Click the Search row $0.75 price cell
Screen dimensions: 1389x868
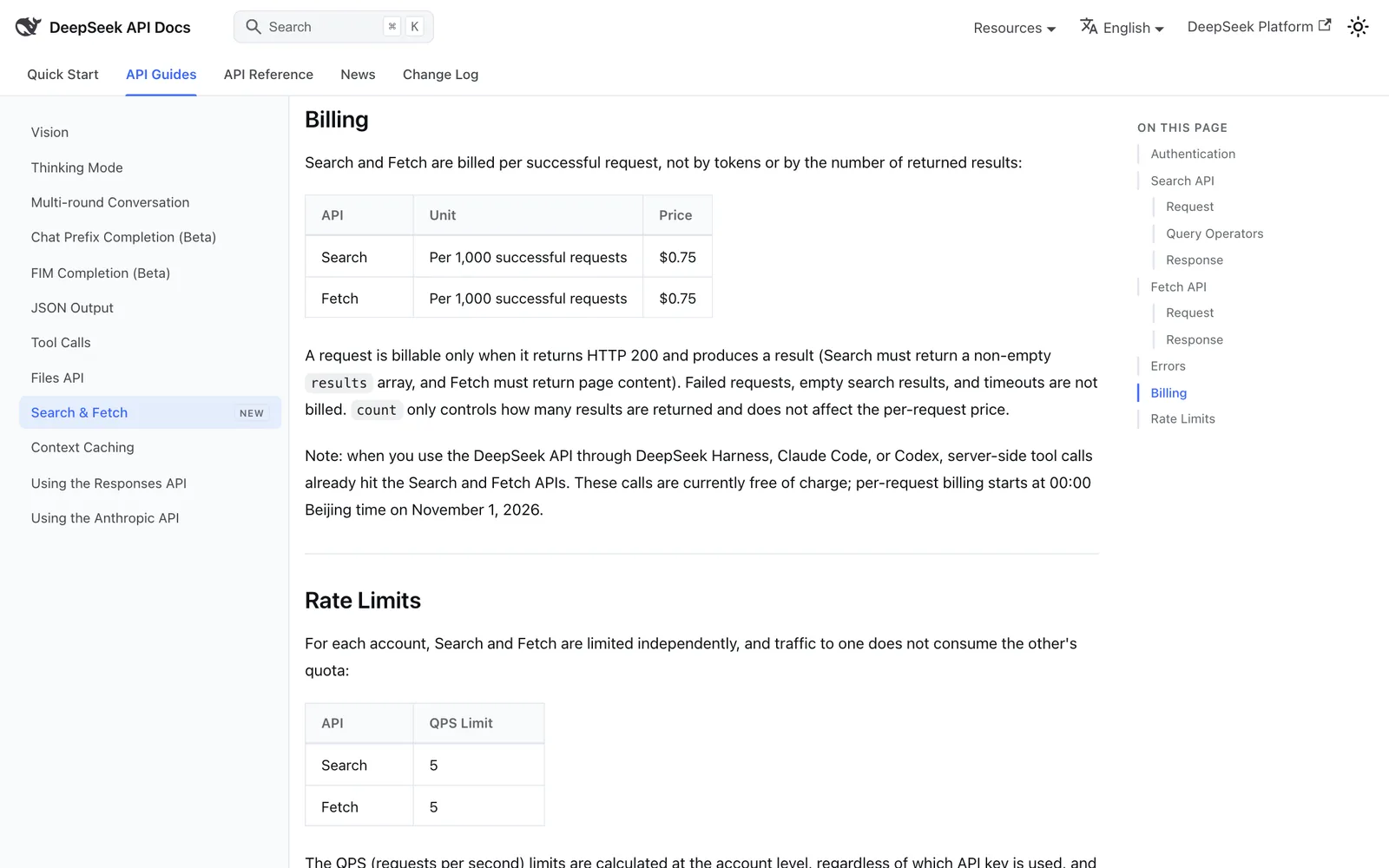677,257
